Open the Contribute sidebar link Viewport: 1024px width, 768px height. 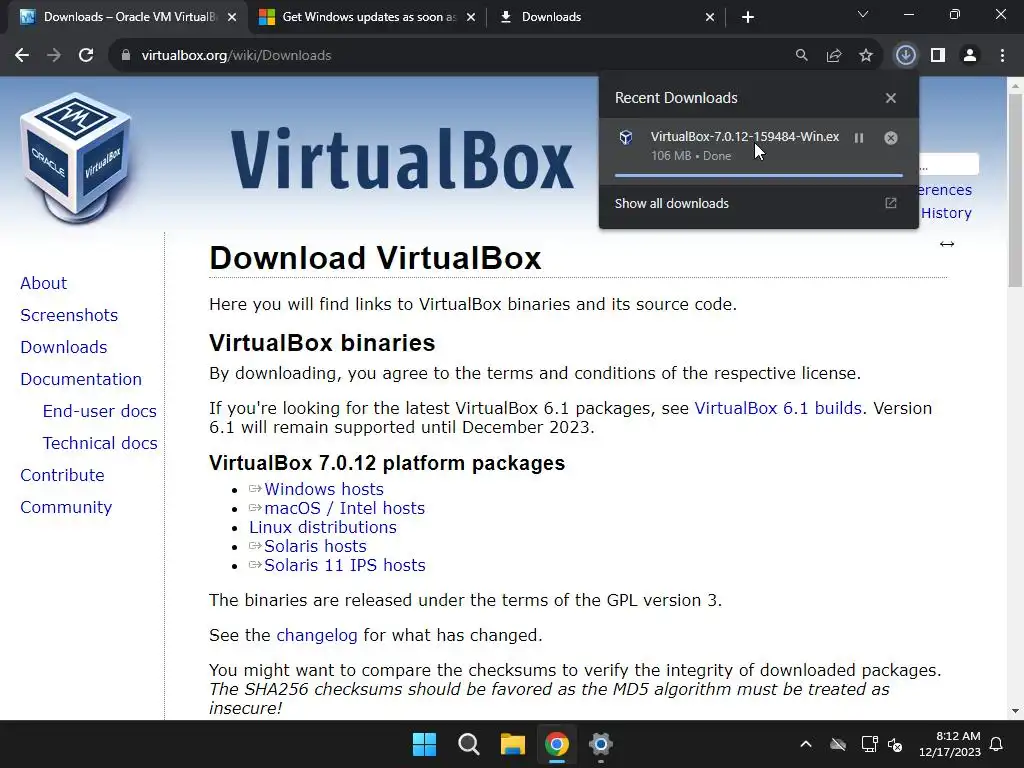[63, 475]
